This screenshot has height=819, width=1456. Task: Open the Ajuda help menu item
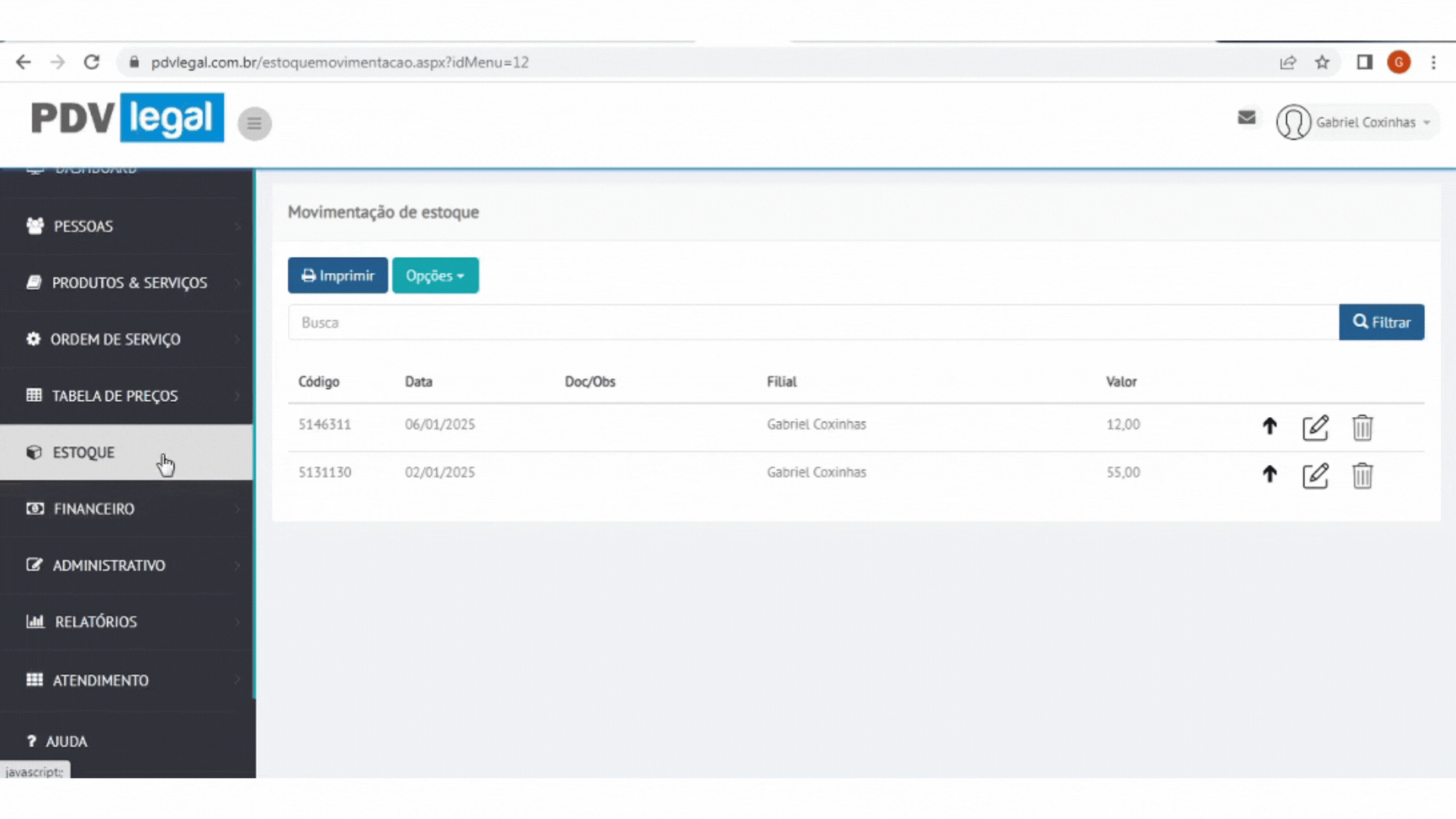tap(66, 742)
